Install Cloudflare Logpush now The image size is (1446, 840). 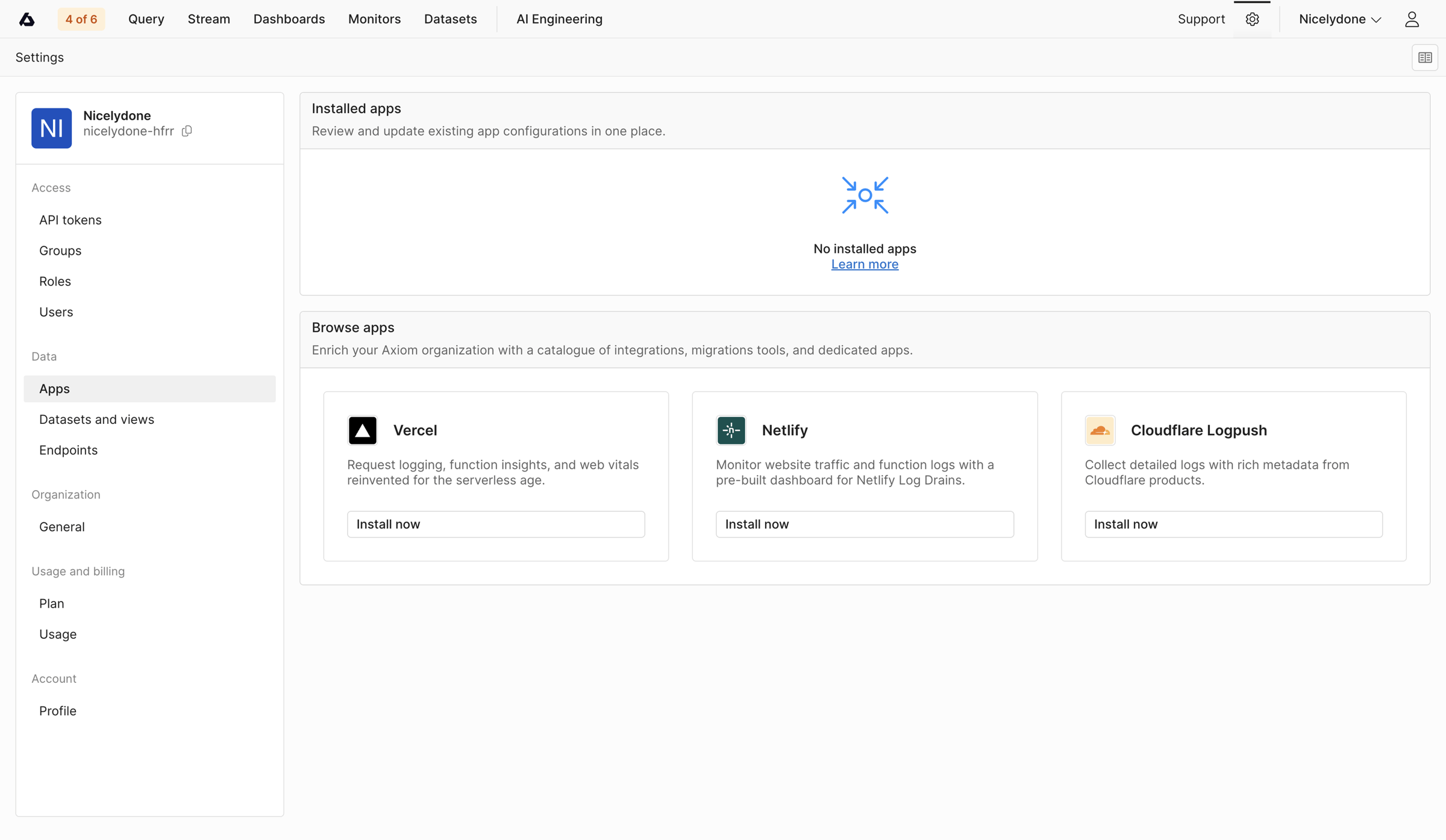coord(1233,524)
